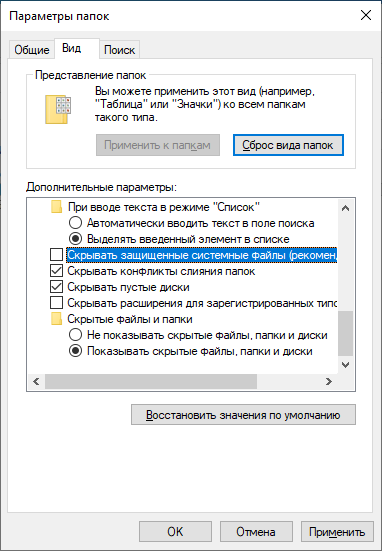Close the Параметры папок dialog
This screenshot has width=382, height=551.
[x=366, y=15]
